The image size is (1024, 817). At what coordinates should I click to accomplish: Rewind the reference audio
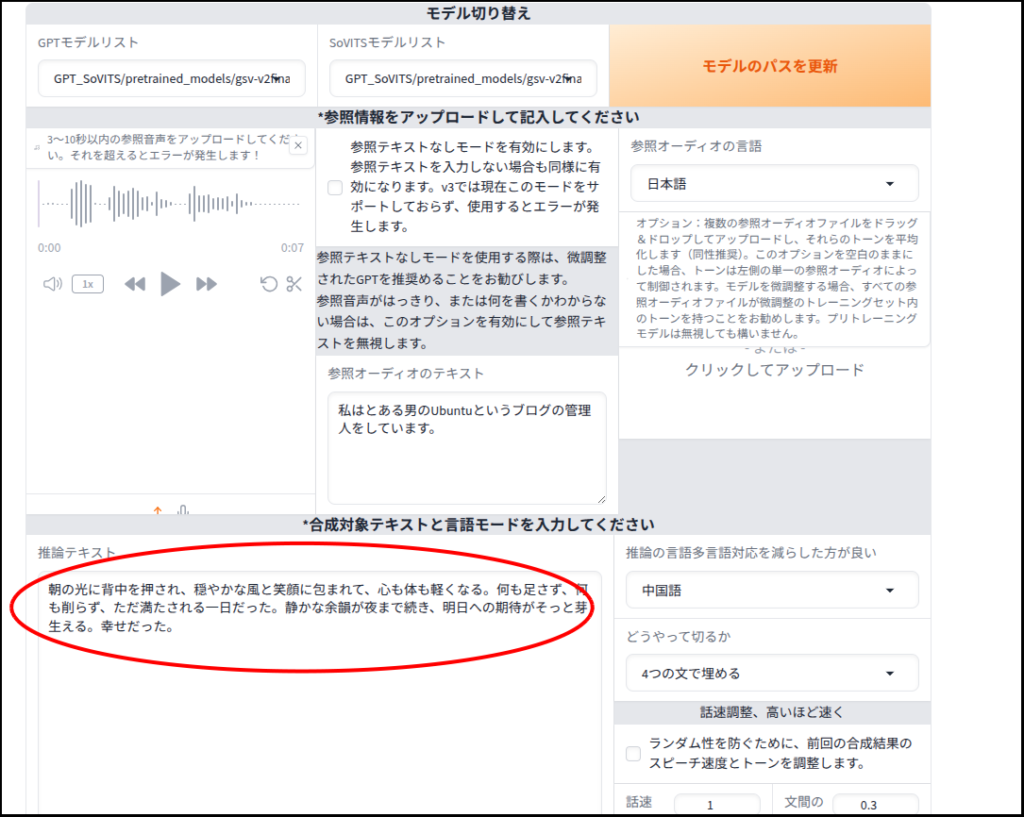click(134, 284)
